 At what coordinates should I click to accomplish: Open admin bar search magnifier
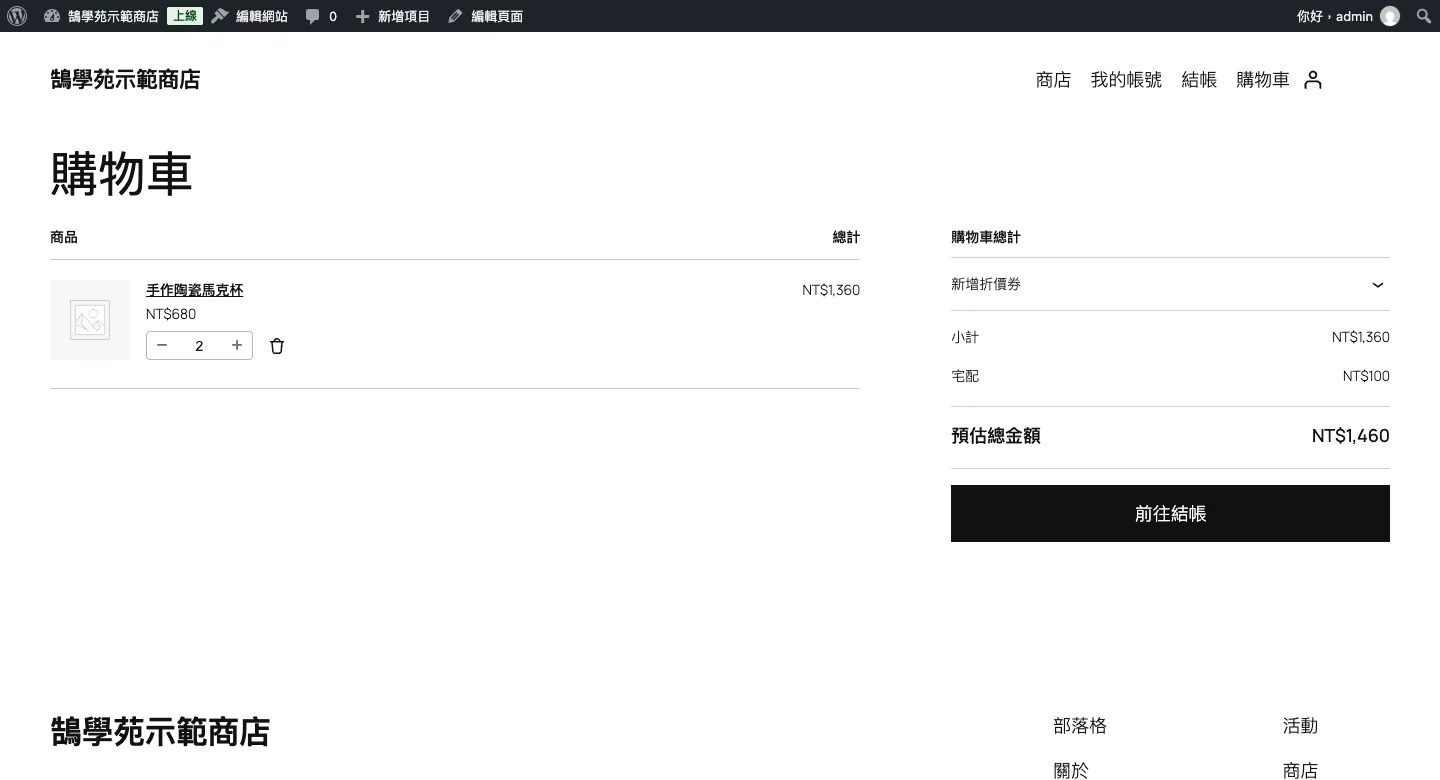pos(1424,16)
